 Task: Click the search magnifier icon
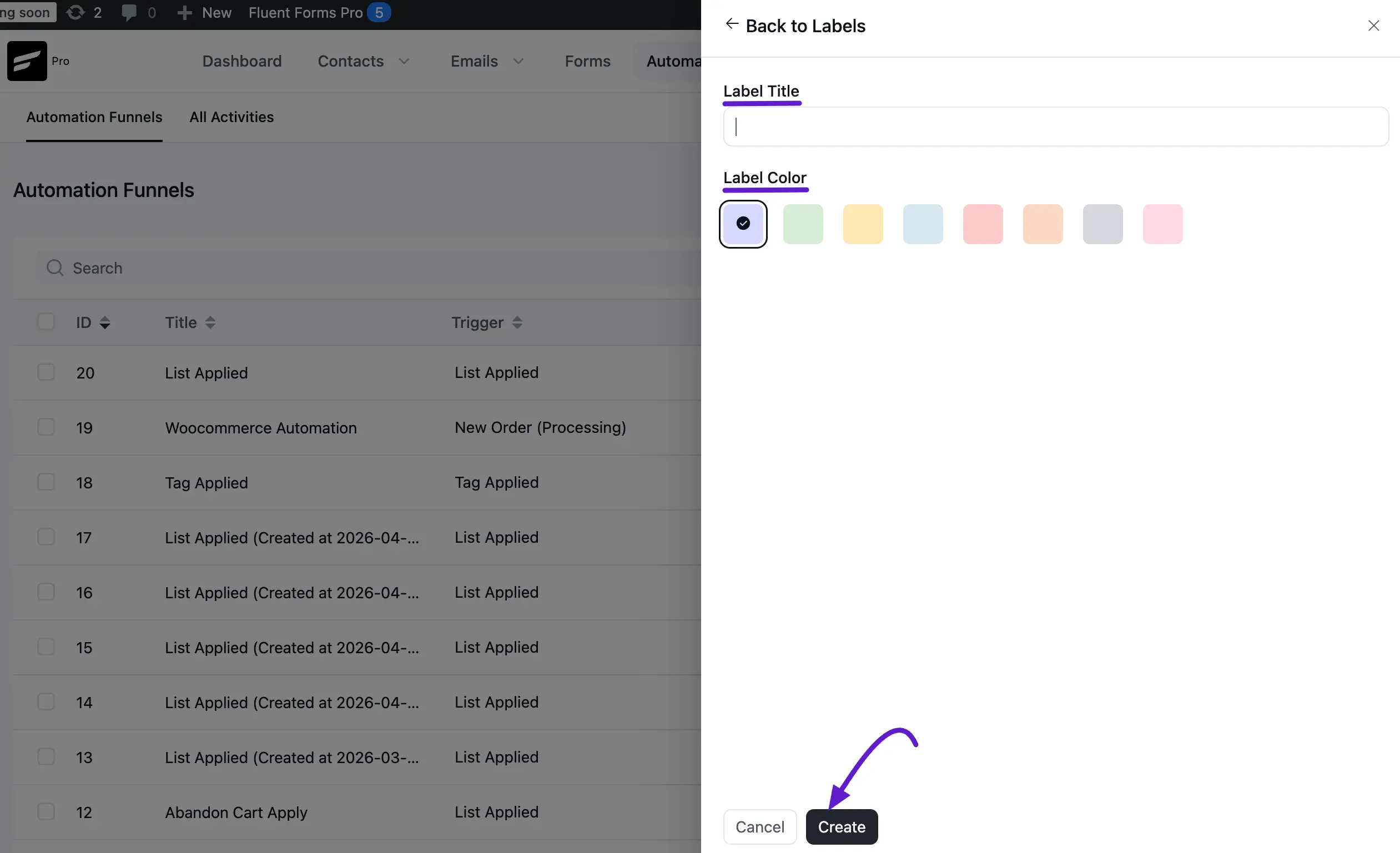(x=54, y=267)
